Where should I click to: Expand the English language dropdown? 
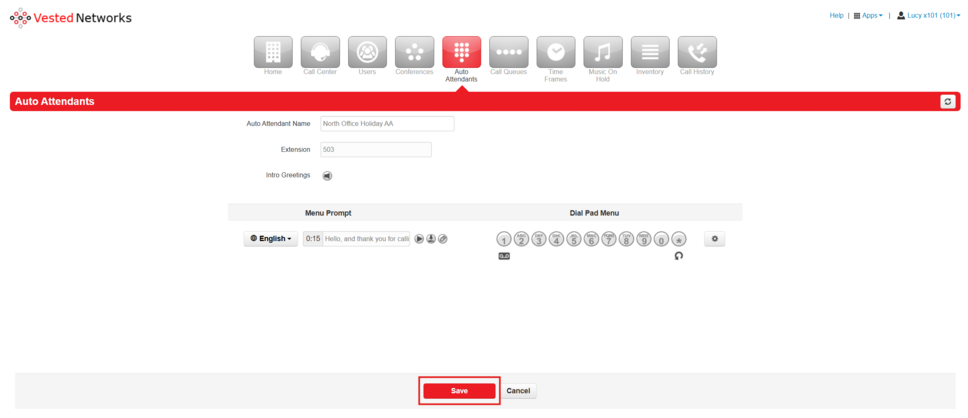pyautogui.click(x=271, y=239)
